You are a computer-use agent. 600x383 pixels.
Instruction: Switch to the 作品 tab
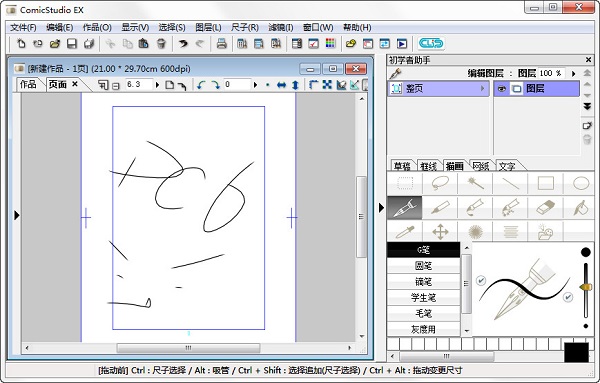(28, 84)
